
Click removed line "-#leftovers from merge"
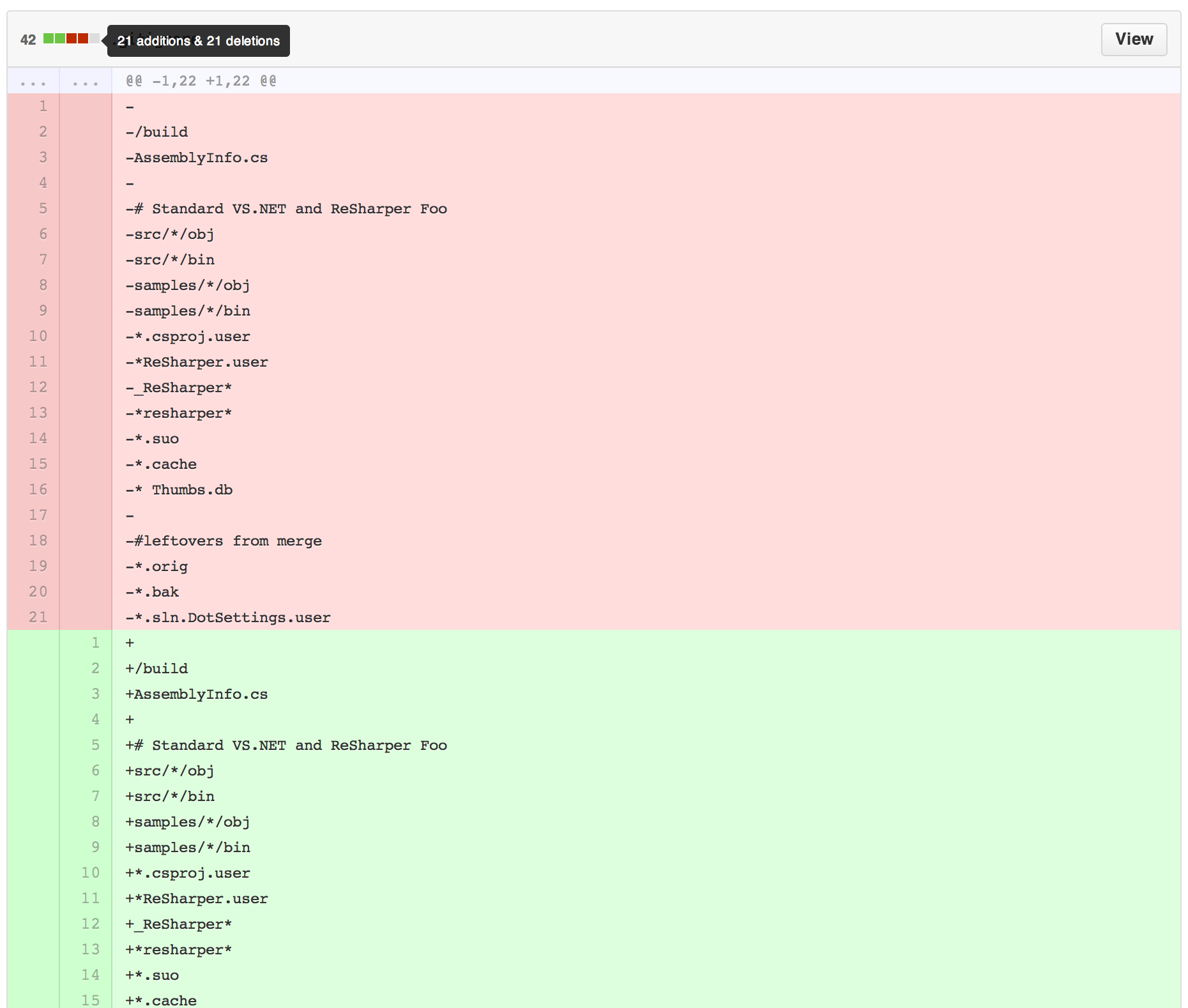pos(224,541)
